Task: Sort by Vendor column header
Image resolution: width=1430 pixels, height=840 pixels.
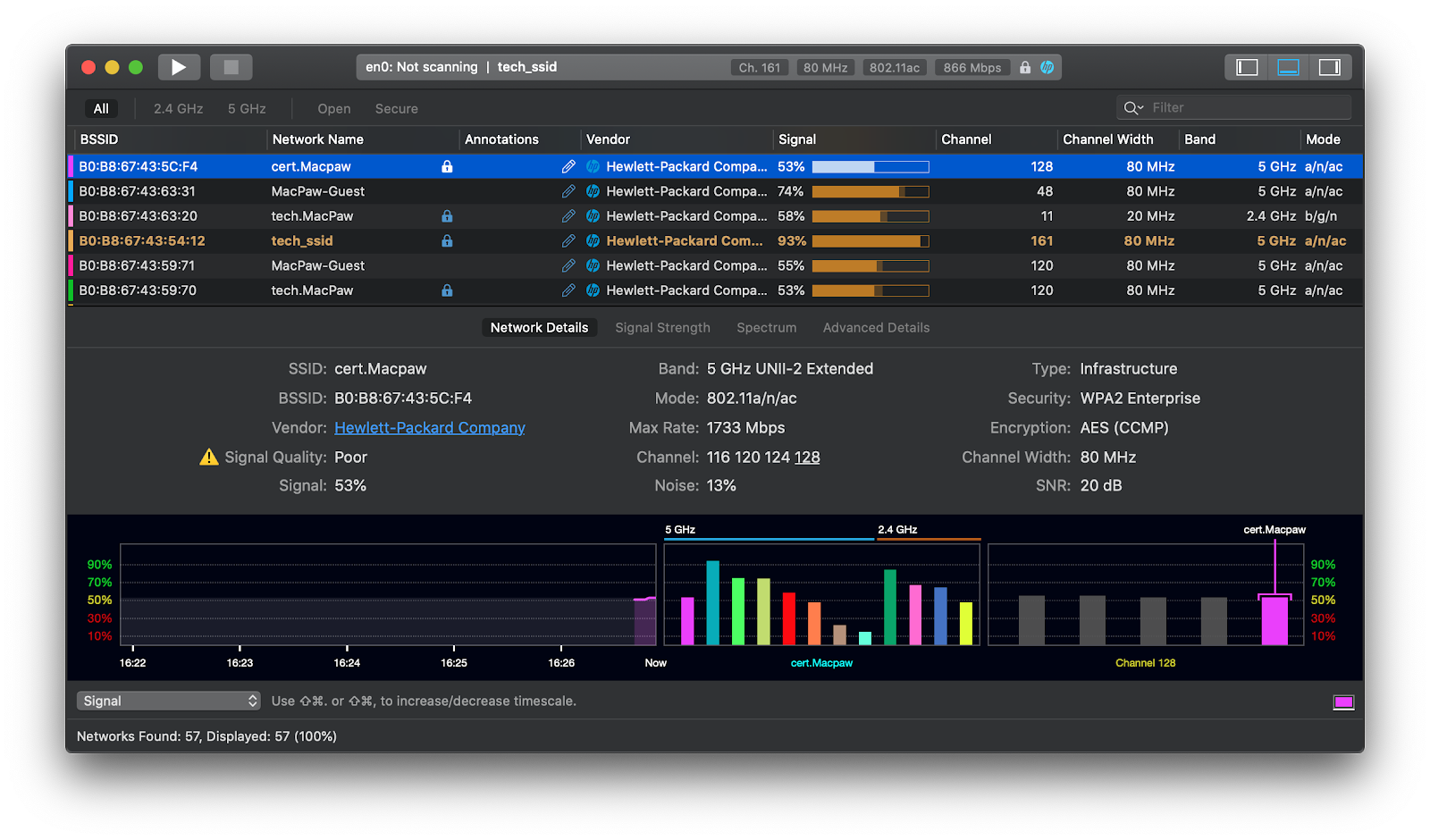Action: pos(677,139)
